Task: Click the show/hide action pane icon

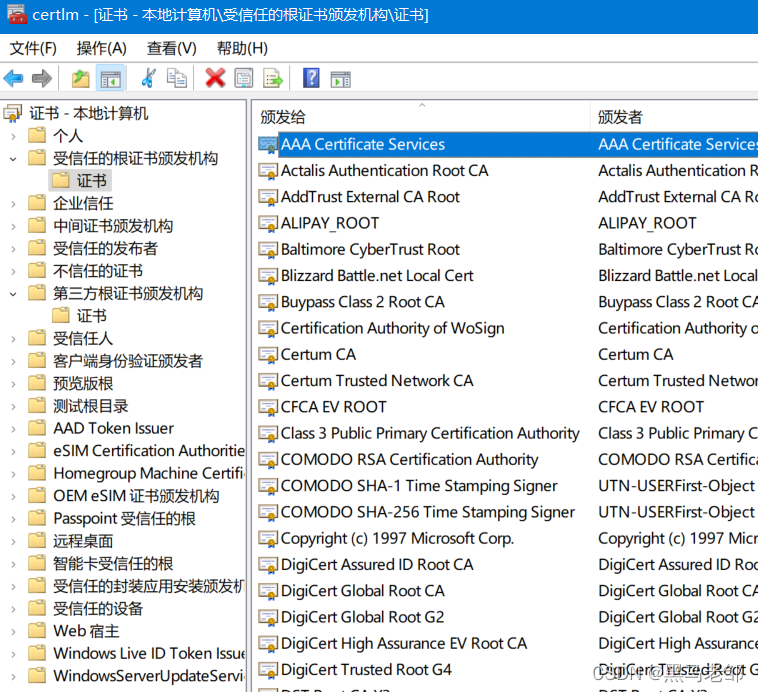Action: 341,79
